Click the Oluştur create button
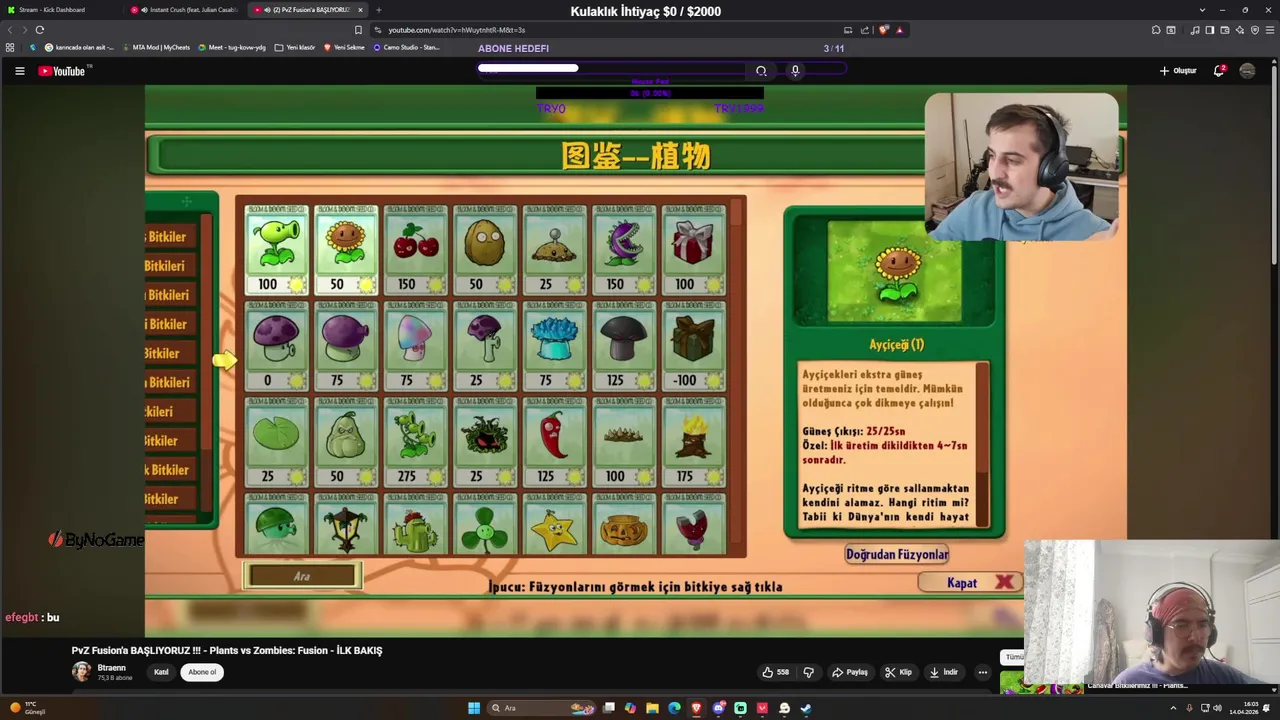Image resolution: width=1280 pixels, height=720 pixels. (x=1178, y=71)
